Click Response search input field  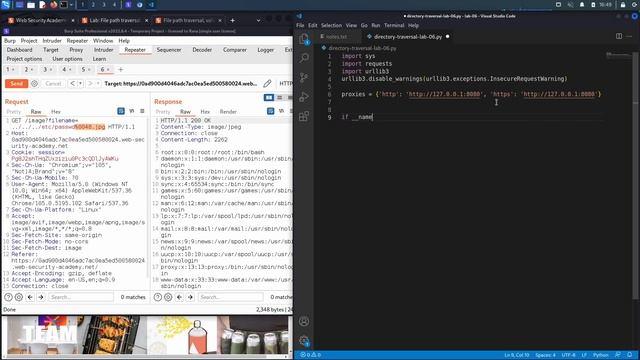(231, 297)
